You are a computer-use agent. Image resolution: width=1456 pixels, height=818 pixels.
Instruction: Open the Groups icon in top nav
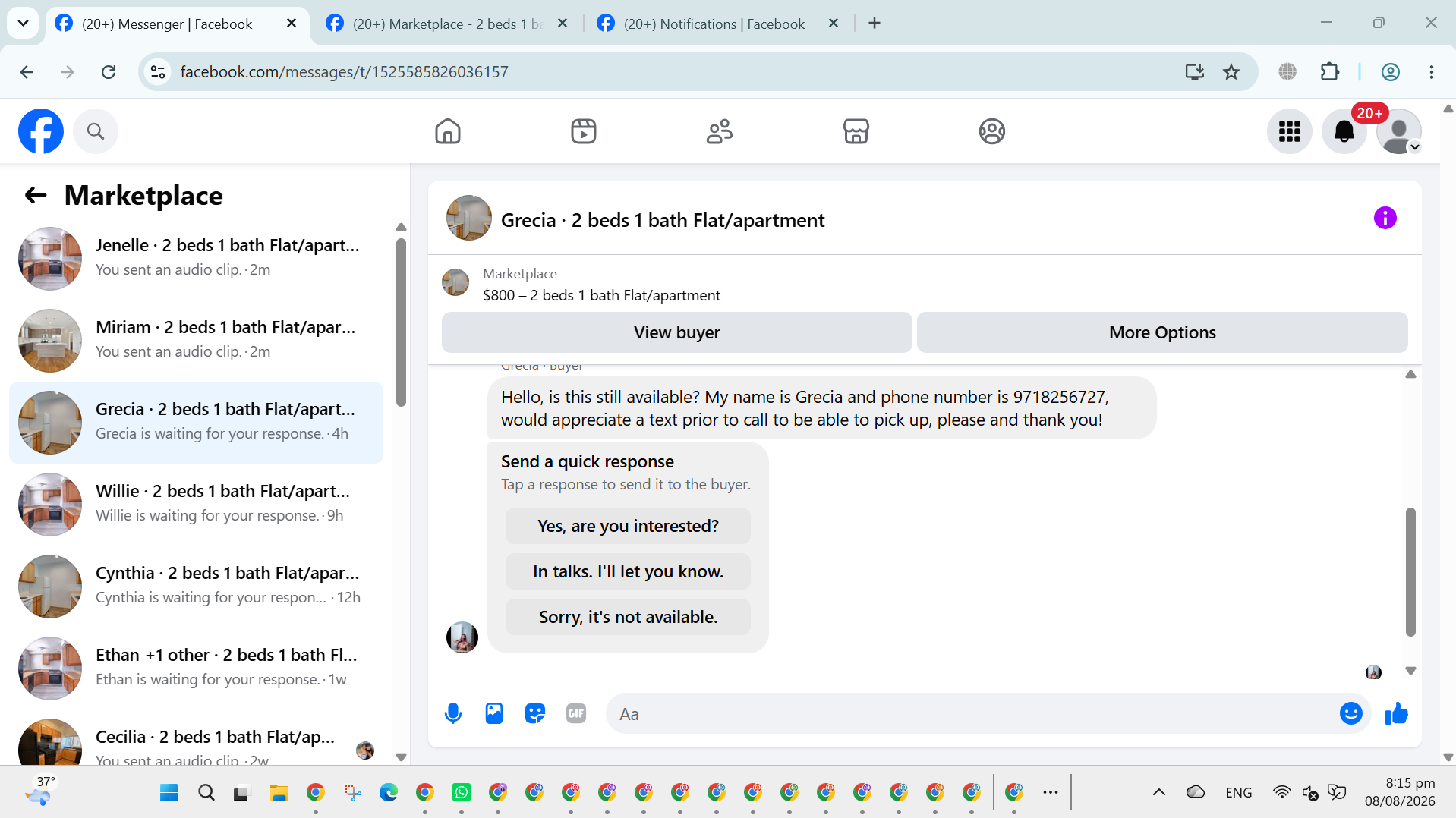click(x=992, y=131)
